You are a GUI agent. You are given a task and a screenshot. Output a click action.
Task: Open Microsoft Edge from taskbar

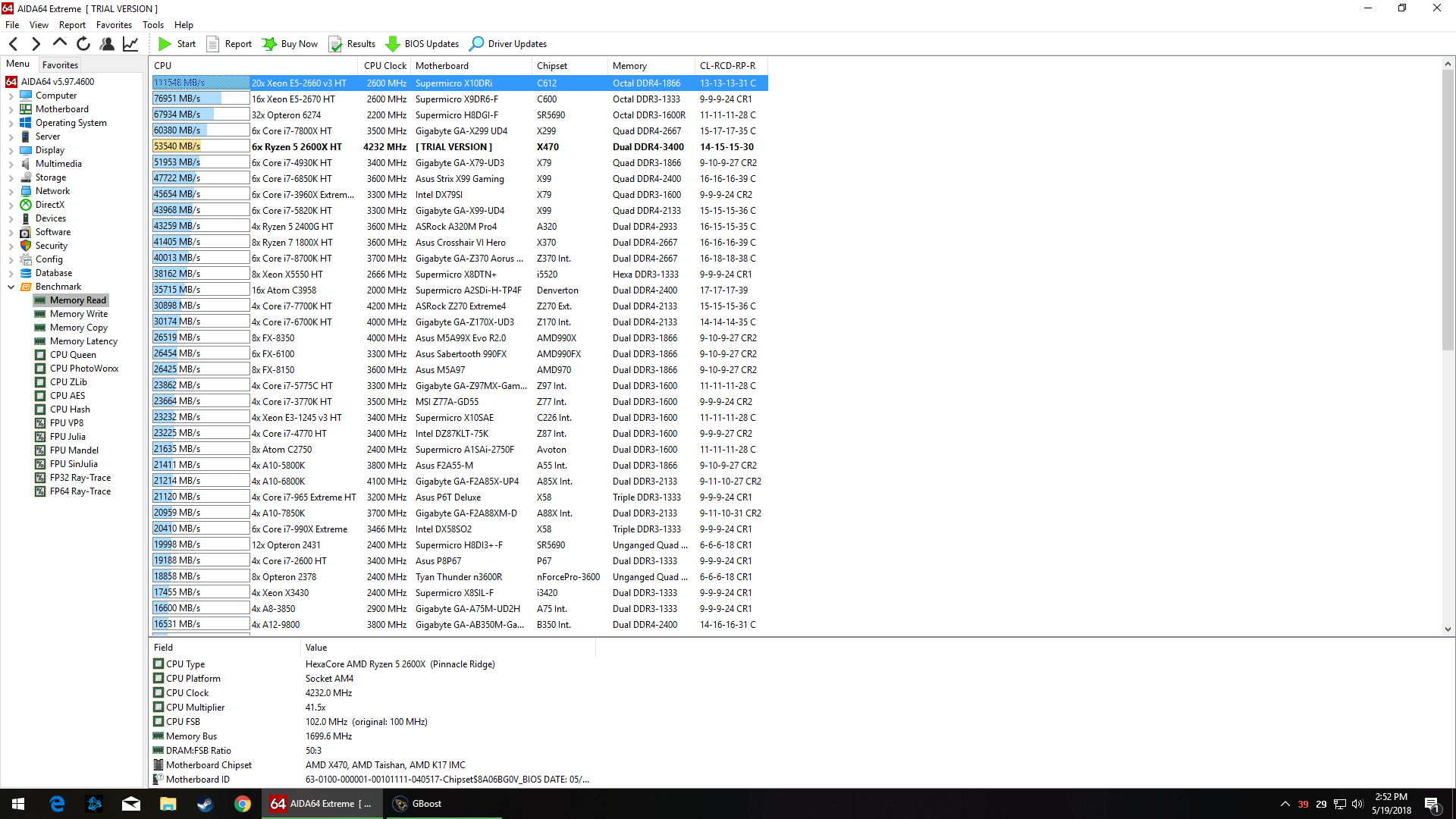57,804
